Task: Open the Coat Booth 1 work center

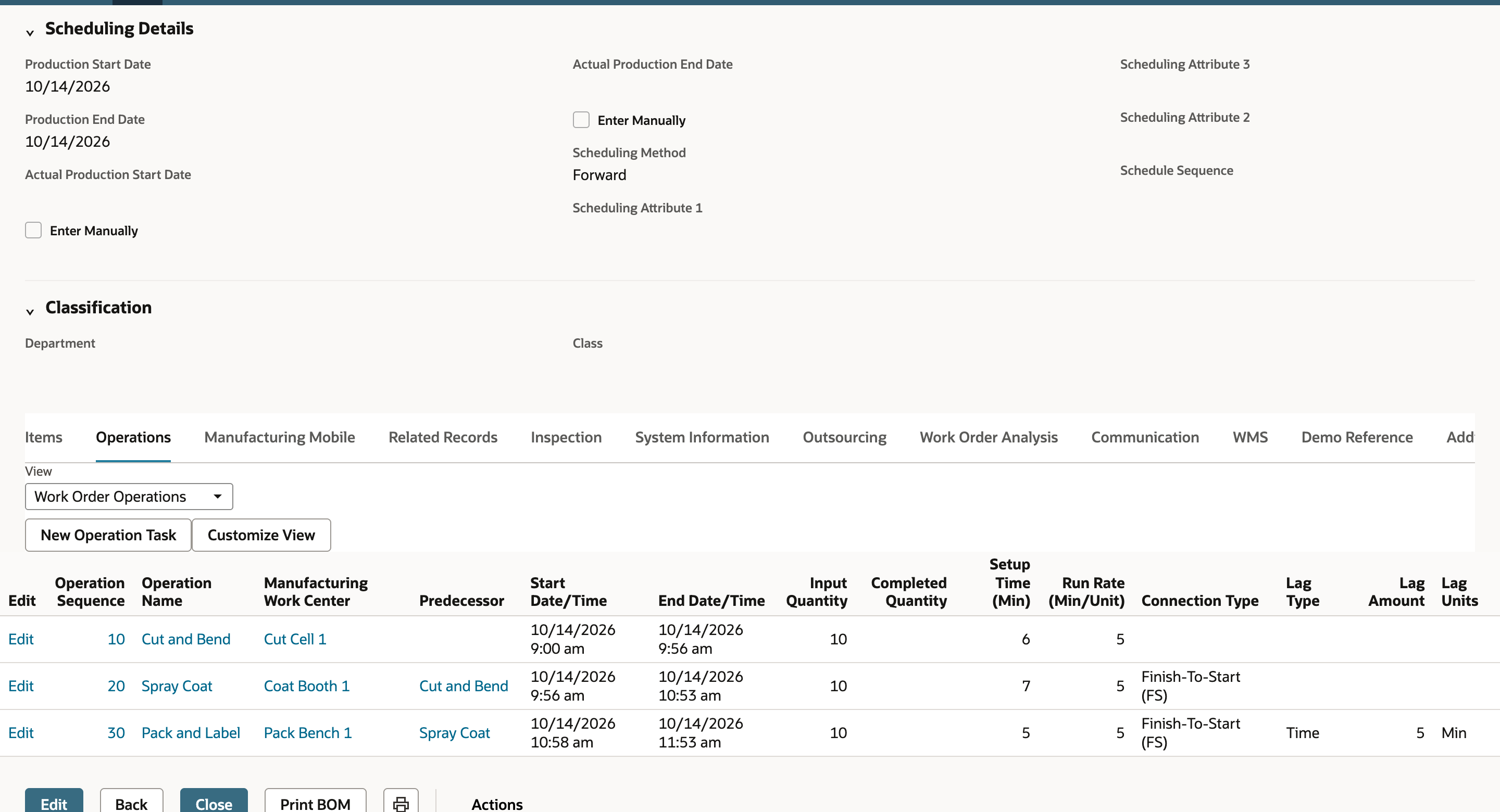Action: coord(307,686)
